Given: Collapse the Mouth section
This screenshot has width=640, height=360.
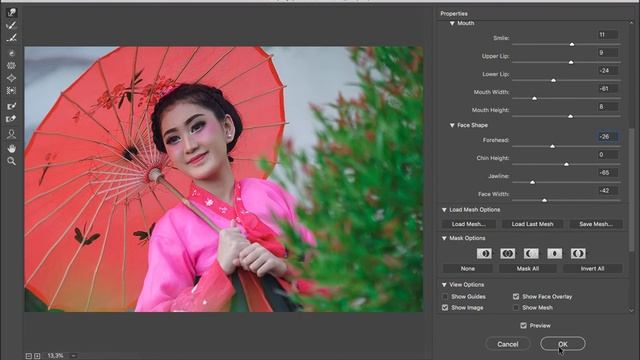Looking at the screenshot, I should pos(452,23).
